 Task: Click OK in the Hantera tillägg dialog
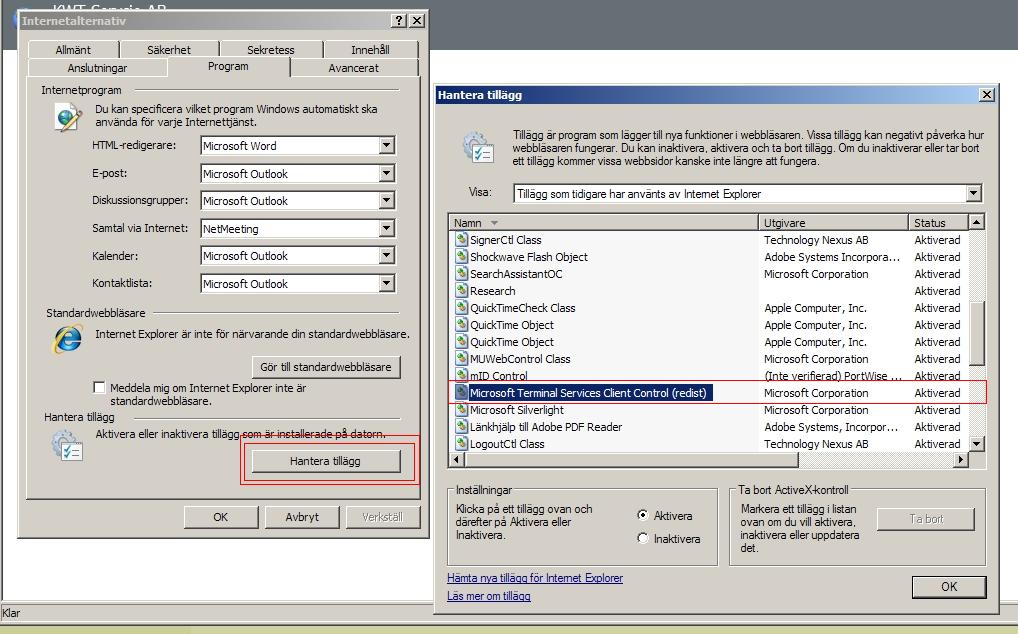949,587
